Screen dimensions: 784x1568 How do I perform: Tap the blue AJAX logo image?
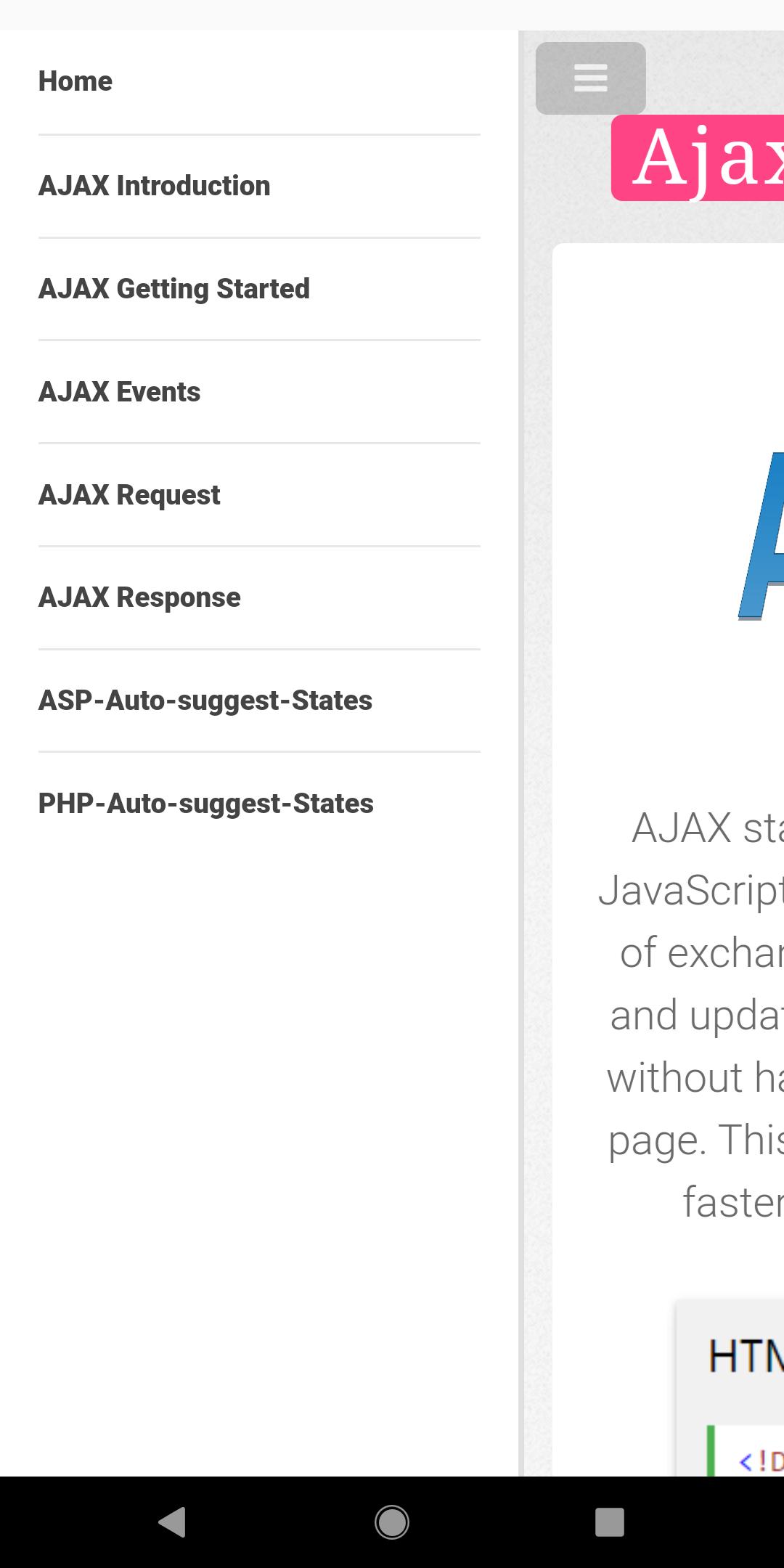coord(761,536)
